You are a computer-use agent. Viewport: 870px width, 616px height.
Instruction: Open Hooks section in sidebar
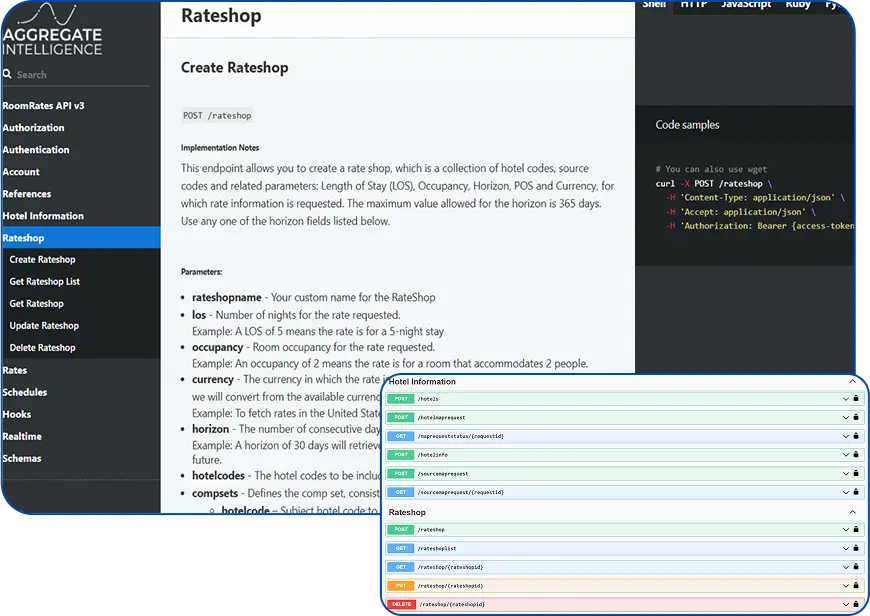point(17,414)
